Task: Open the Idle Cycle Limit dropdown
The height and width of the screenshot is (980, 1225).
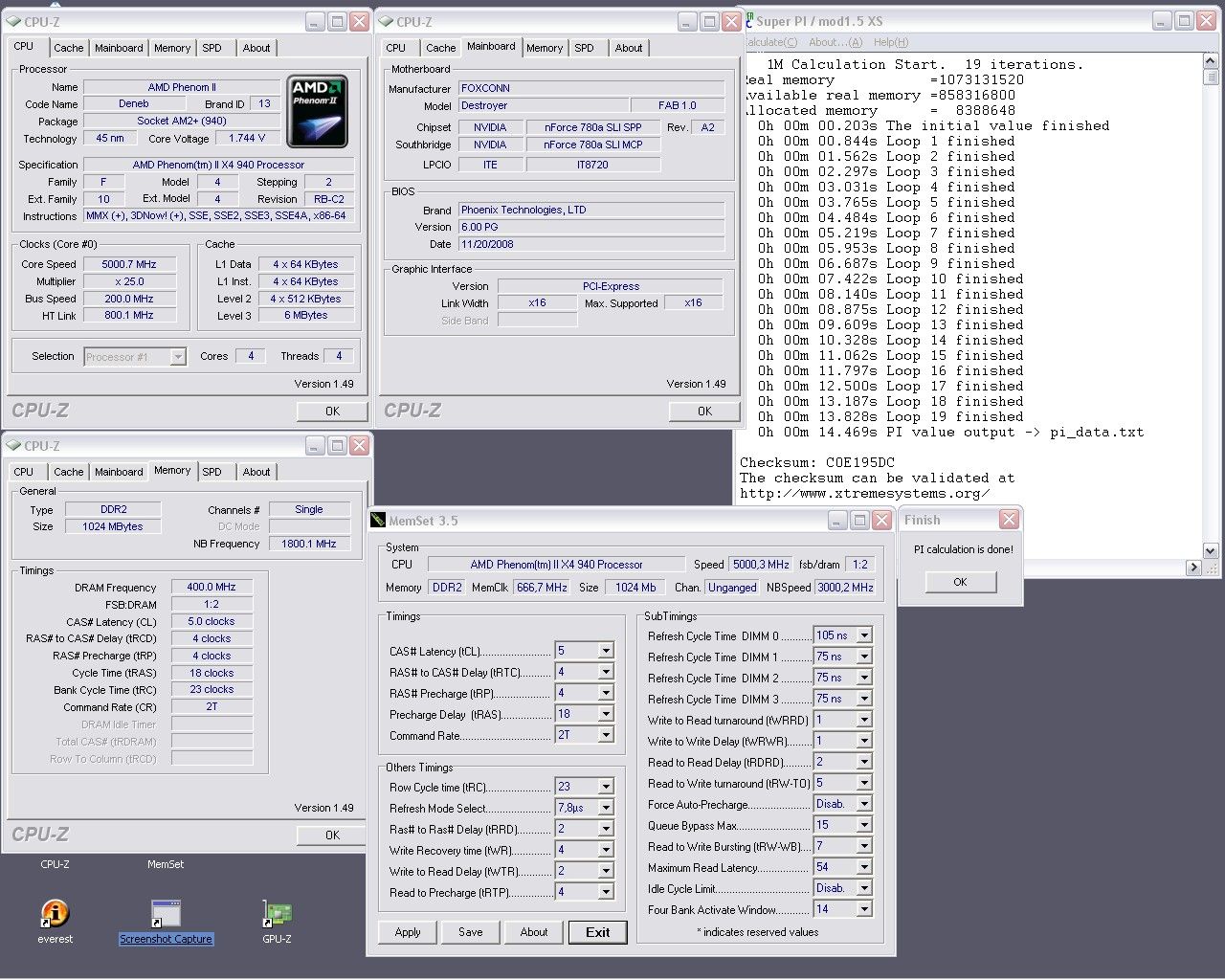Action: [x=863, y=888]
